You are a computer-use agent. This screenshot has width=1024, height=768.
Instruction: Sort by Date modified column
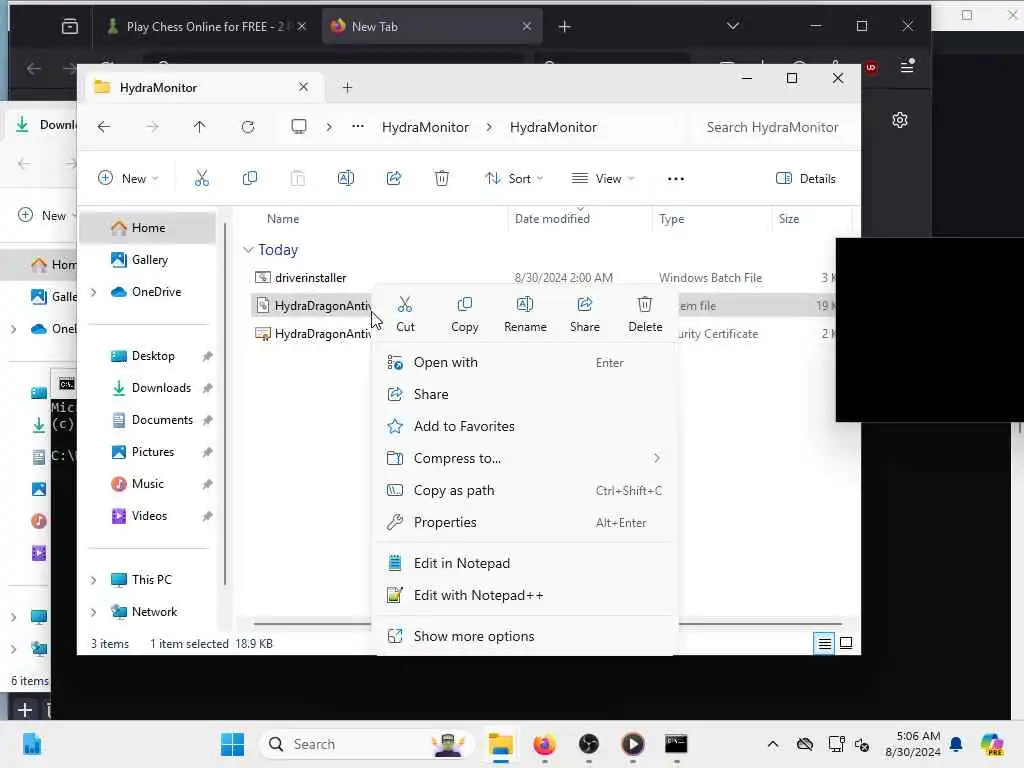[x=552, y=219]
